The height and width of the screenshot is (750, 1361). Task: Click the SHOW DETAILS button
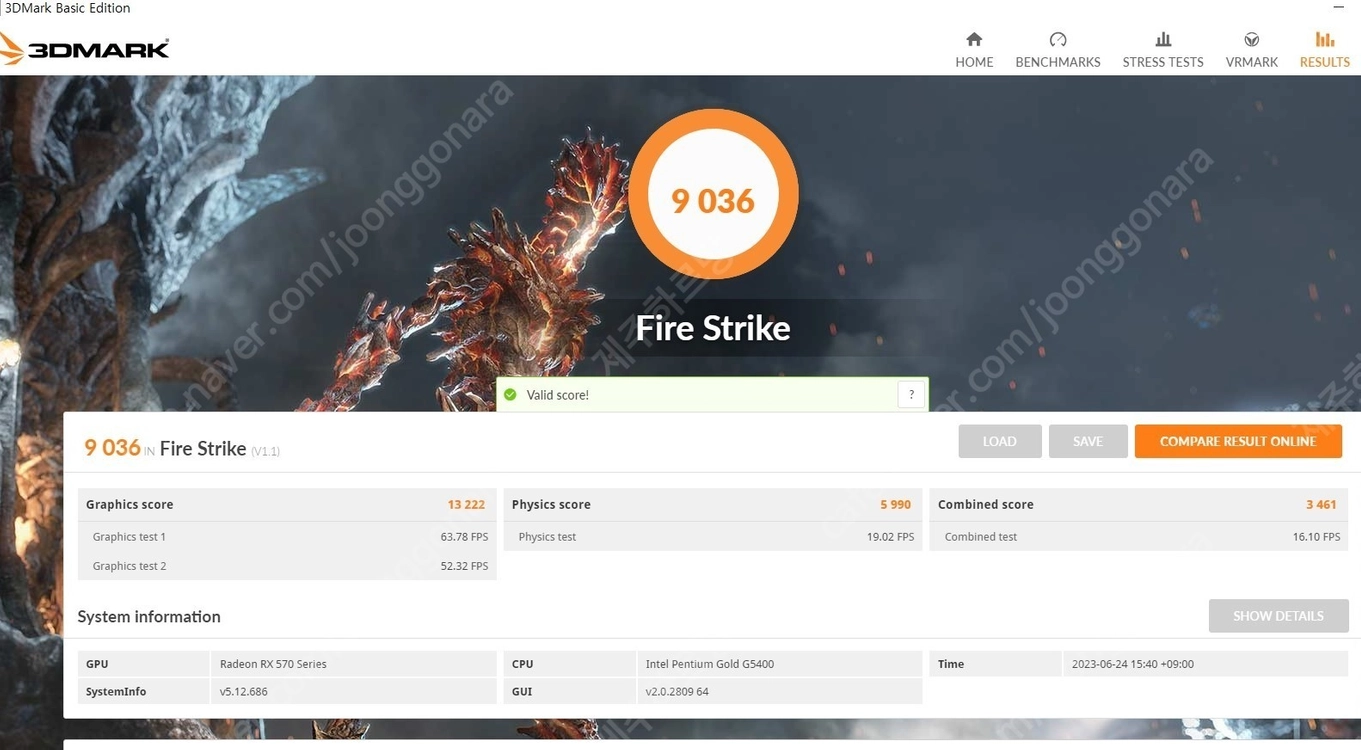1278,616
